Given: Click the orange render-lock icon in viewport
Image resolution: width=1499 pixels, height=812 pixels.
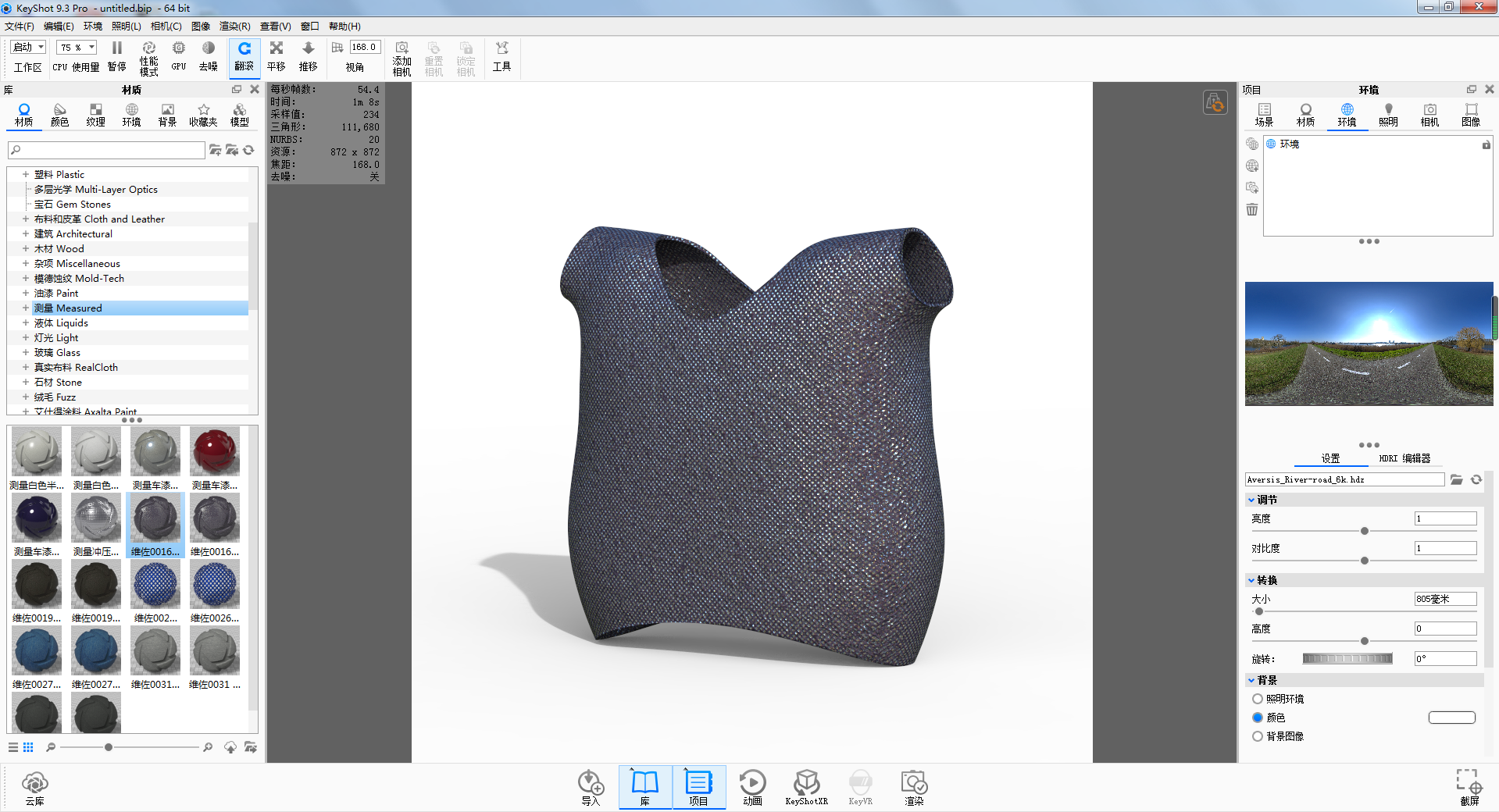Looking at the screenshot, I should pyautogui.click(x=1215, y=102).
